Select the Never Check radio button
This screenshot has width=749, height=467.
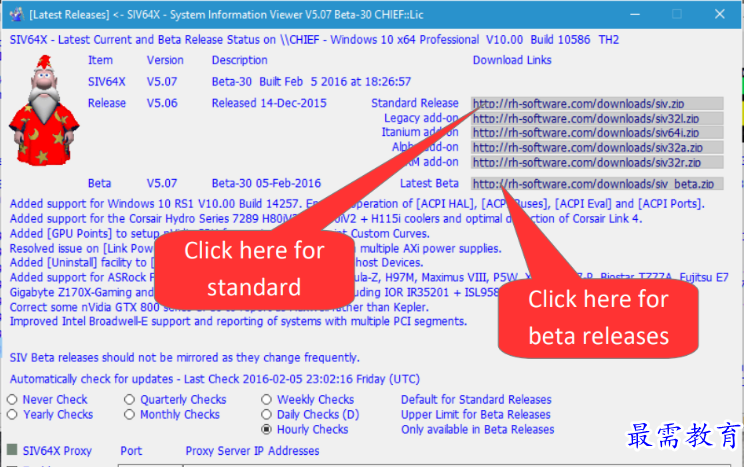(x=12, y=399)
